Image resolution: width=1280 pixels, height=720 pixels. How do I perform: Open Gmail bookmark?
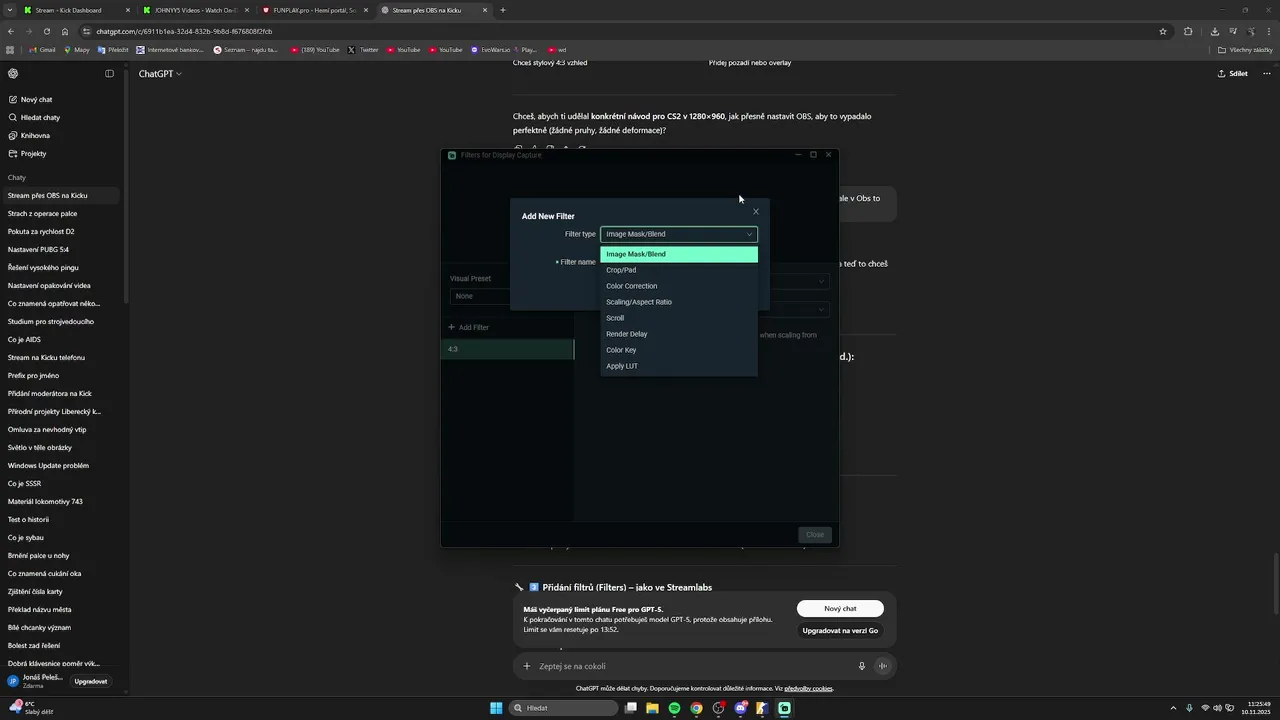tap(41, 49)
